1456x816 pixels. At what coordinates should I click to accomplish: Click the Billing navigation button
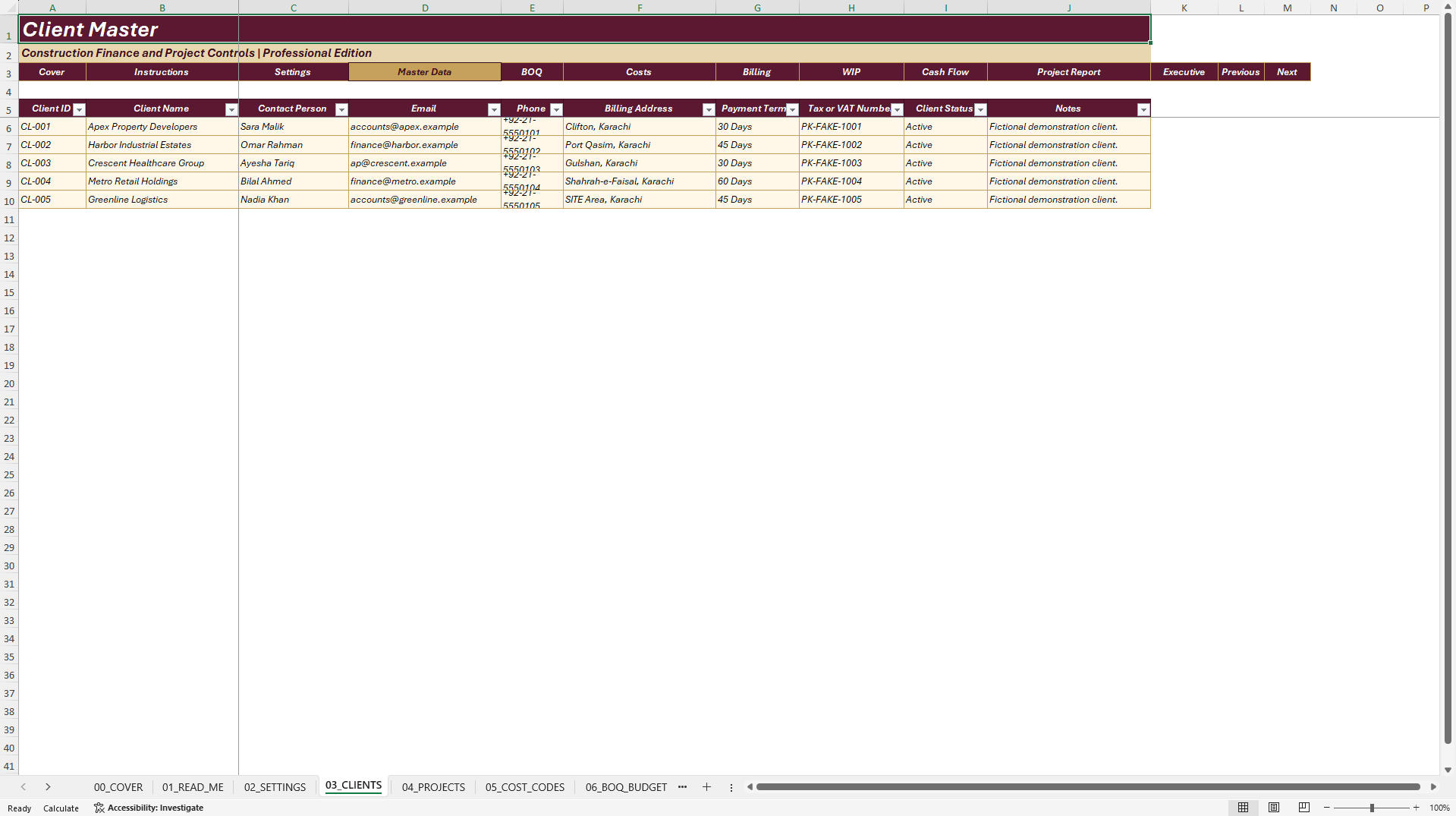click(x=757, y=72)
